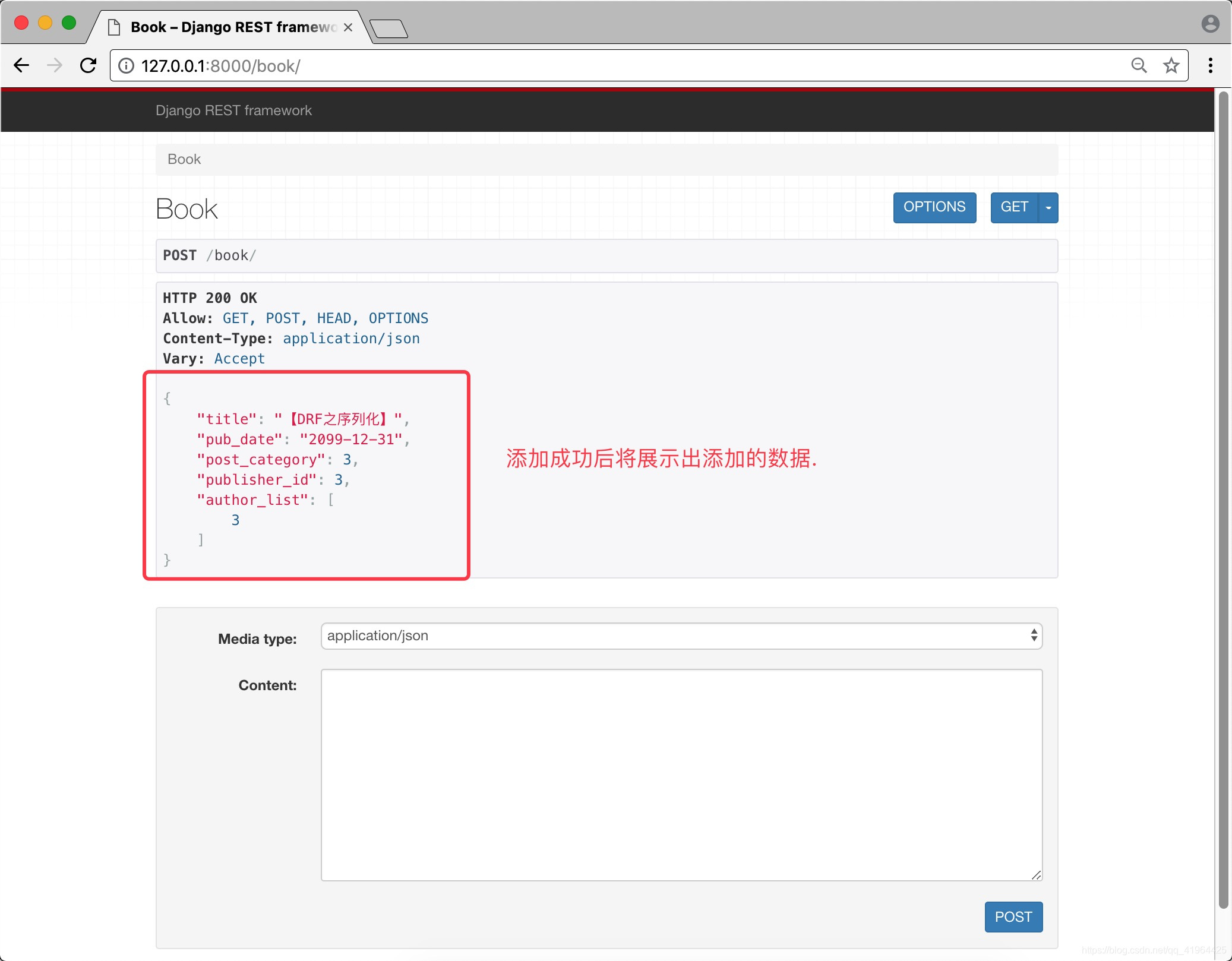Click the Content textarea resize handle
This screenshot has width=1232, height=961.
point(1036,875)
